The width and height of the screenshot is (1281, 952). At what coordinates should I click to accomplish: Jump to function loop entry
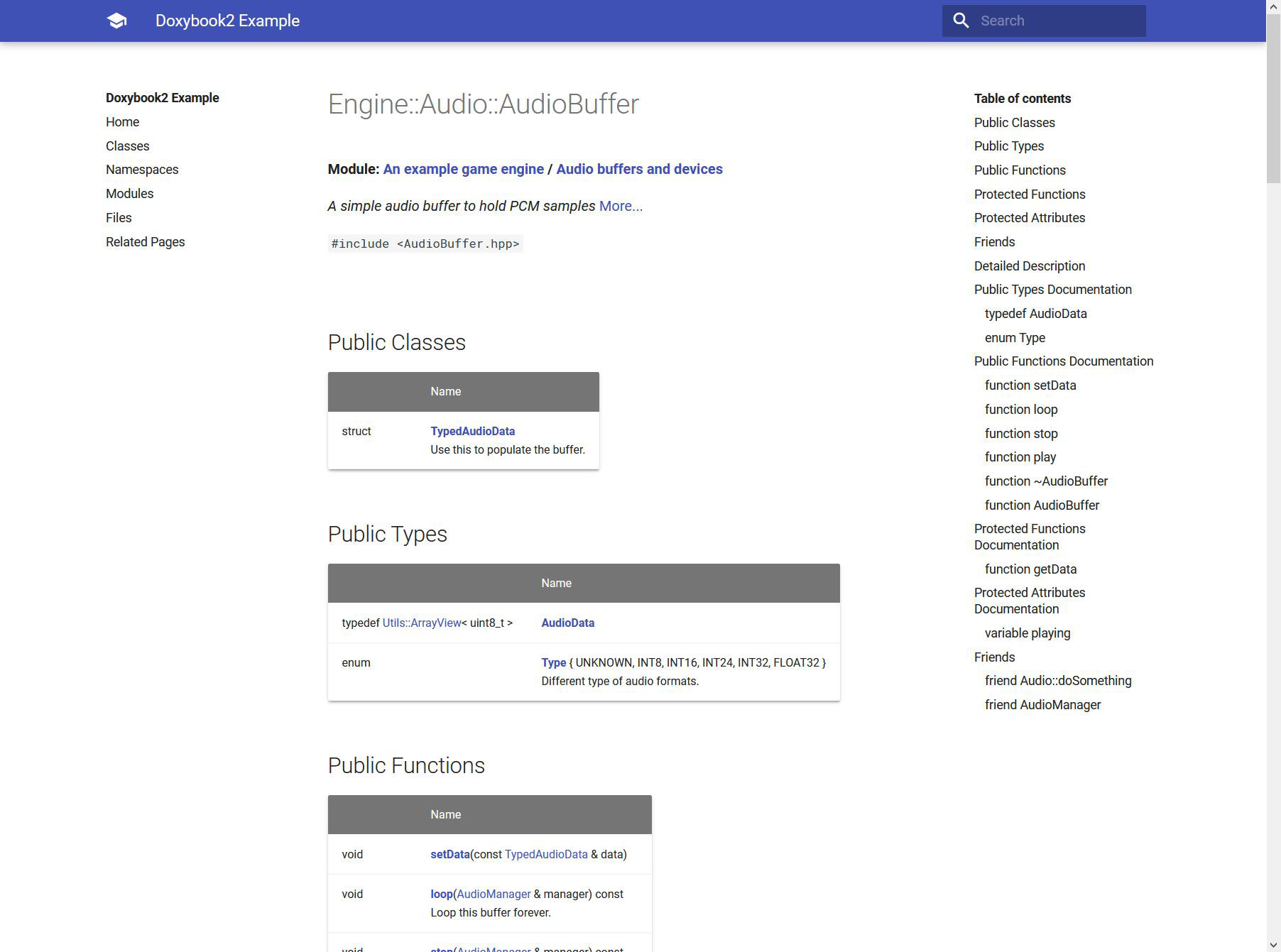coord(1021,410)
